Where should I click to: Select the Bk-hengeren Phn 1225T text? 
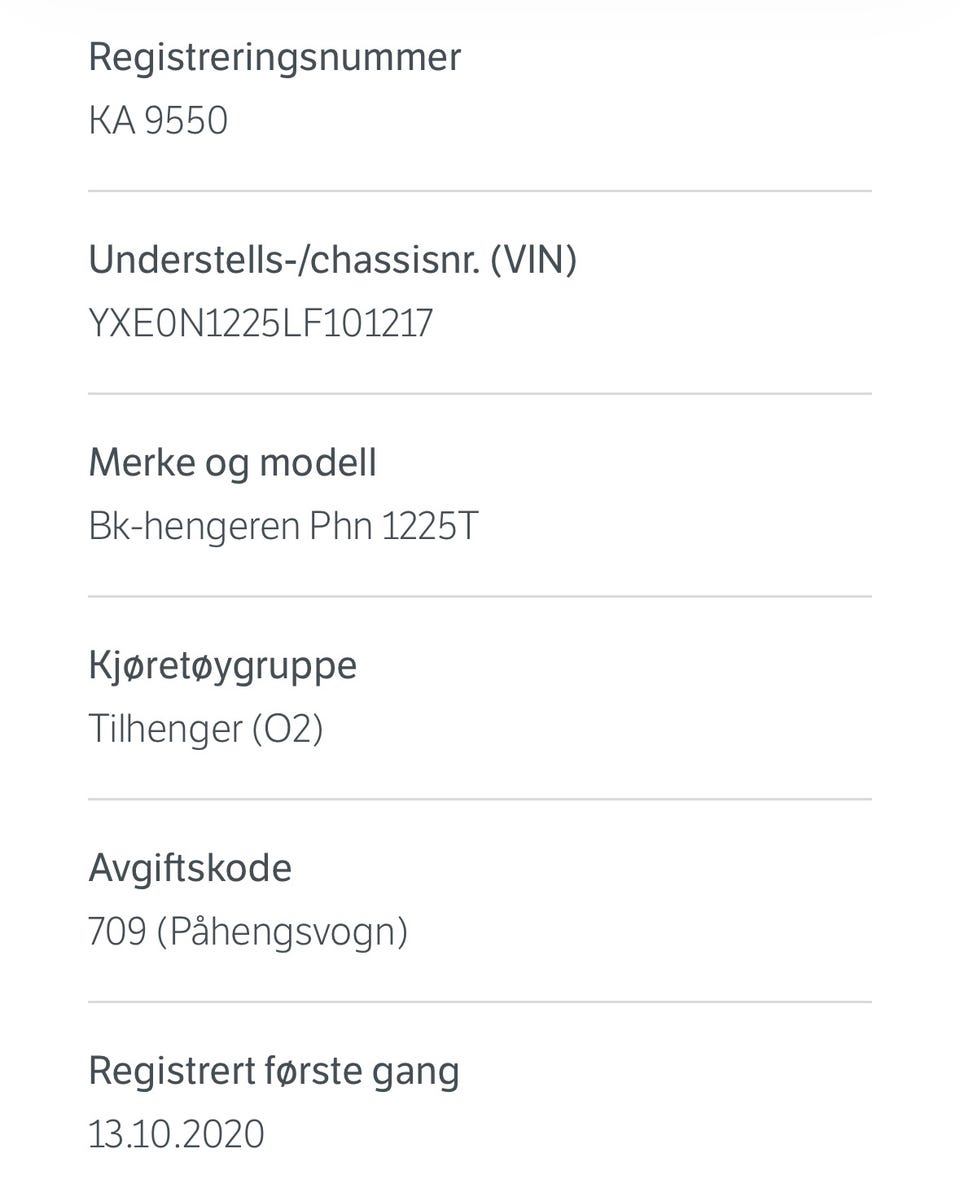click(283, 527)
